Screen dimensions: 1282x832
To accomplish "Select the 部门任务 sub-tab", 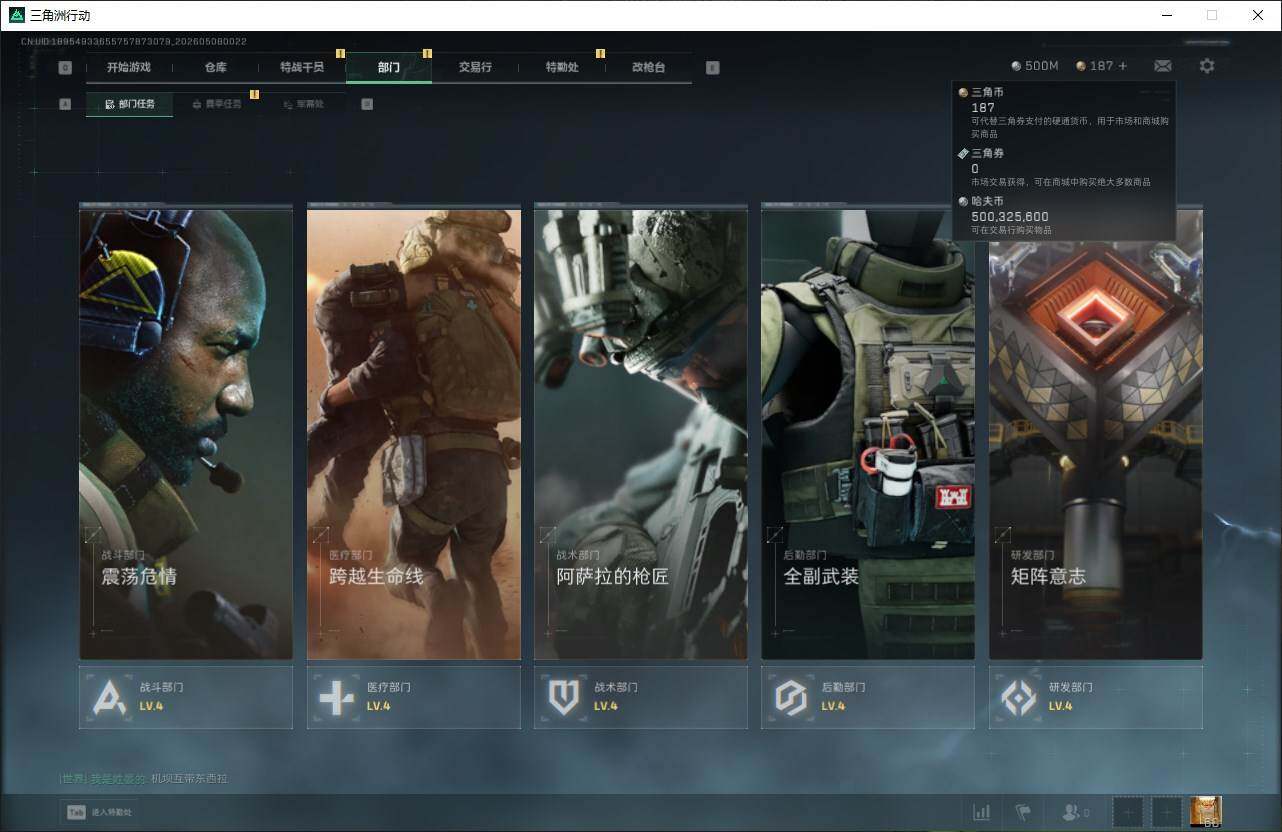I will (129, 104).
